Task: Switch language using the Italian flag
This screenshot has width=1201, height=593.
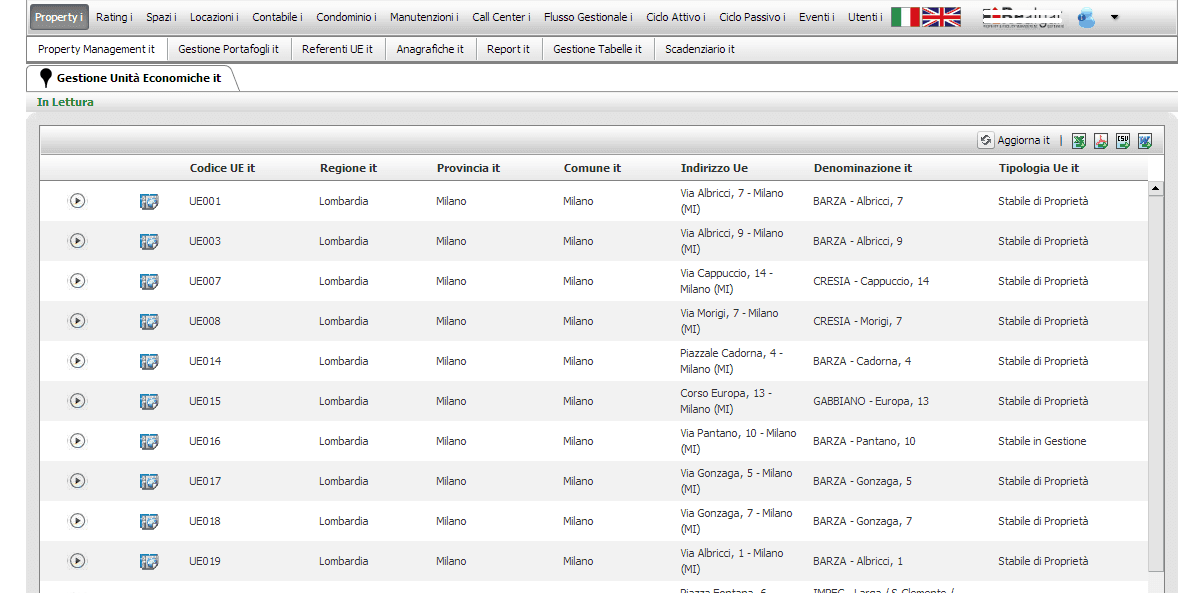Action: (x=905, y=17)
